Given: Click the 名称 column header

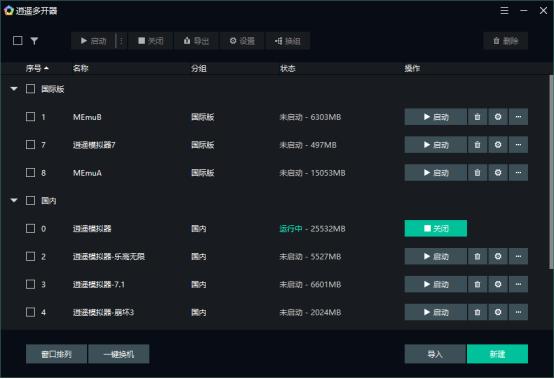Looking at the screenshot, I should click(81, 68).
